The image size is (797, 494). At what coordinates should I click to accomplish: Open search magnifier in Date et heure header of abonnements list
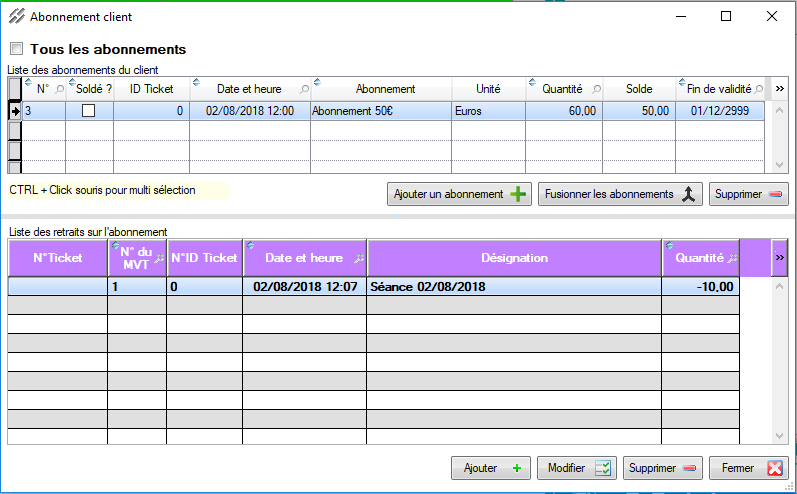304,89
